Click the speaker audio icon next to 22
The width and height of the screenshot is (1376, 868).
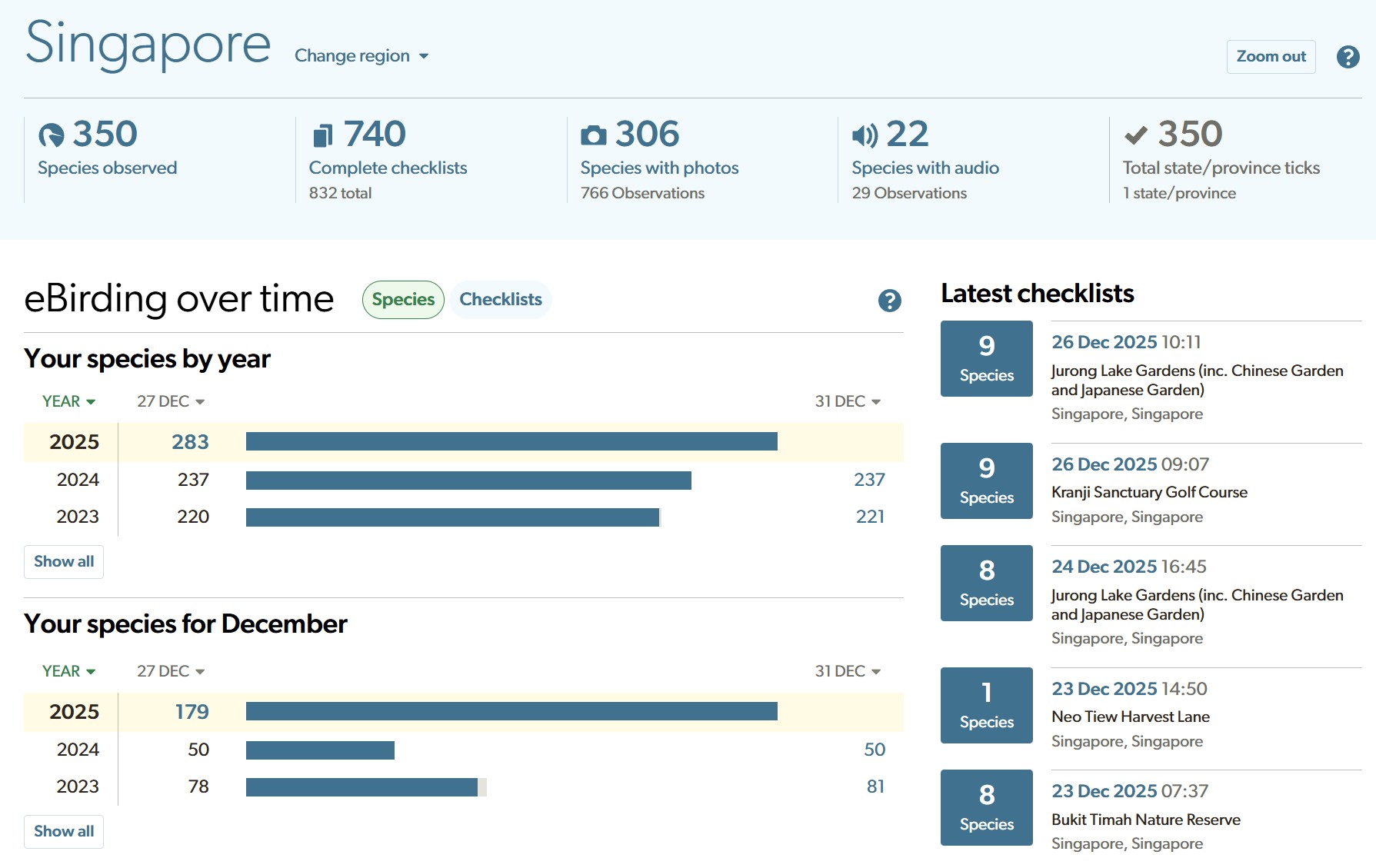click(x=865, y=135)
